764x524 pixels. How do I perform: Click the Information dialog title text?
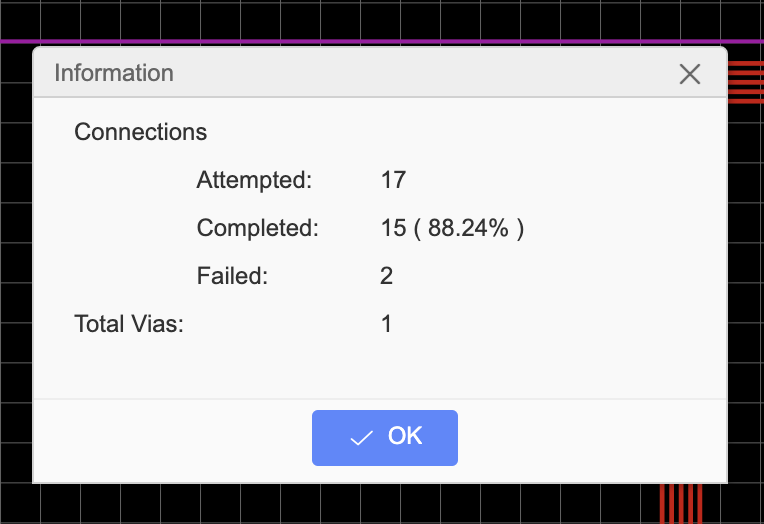pos(114,73)
